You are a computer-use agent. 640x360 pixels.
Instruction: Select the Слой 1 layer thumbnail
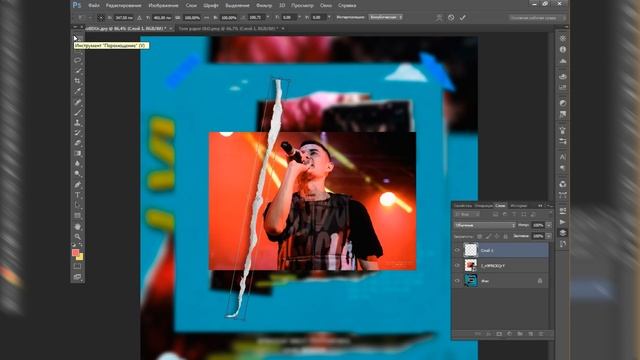point(471,250)
